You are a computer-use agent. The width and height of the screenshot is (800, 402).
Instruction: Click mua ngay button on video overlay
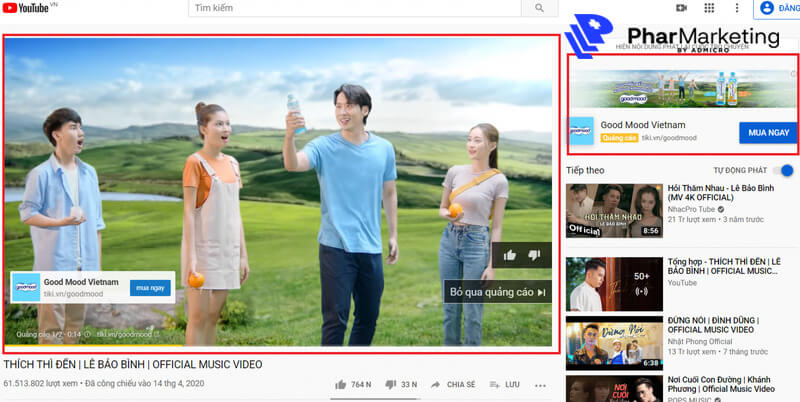point(150,288)
